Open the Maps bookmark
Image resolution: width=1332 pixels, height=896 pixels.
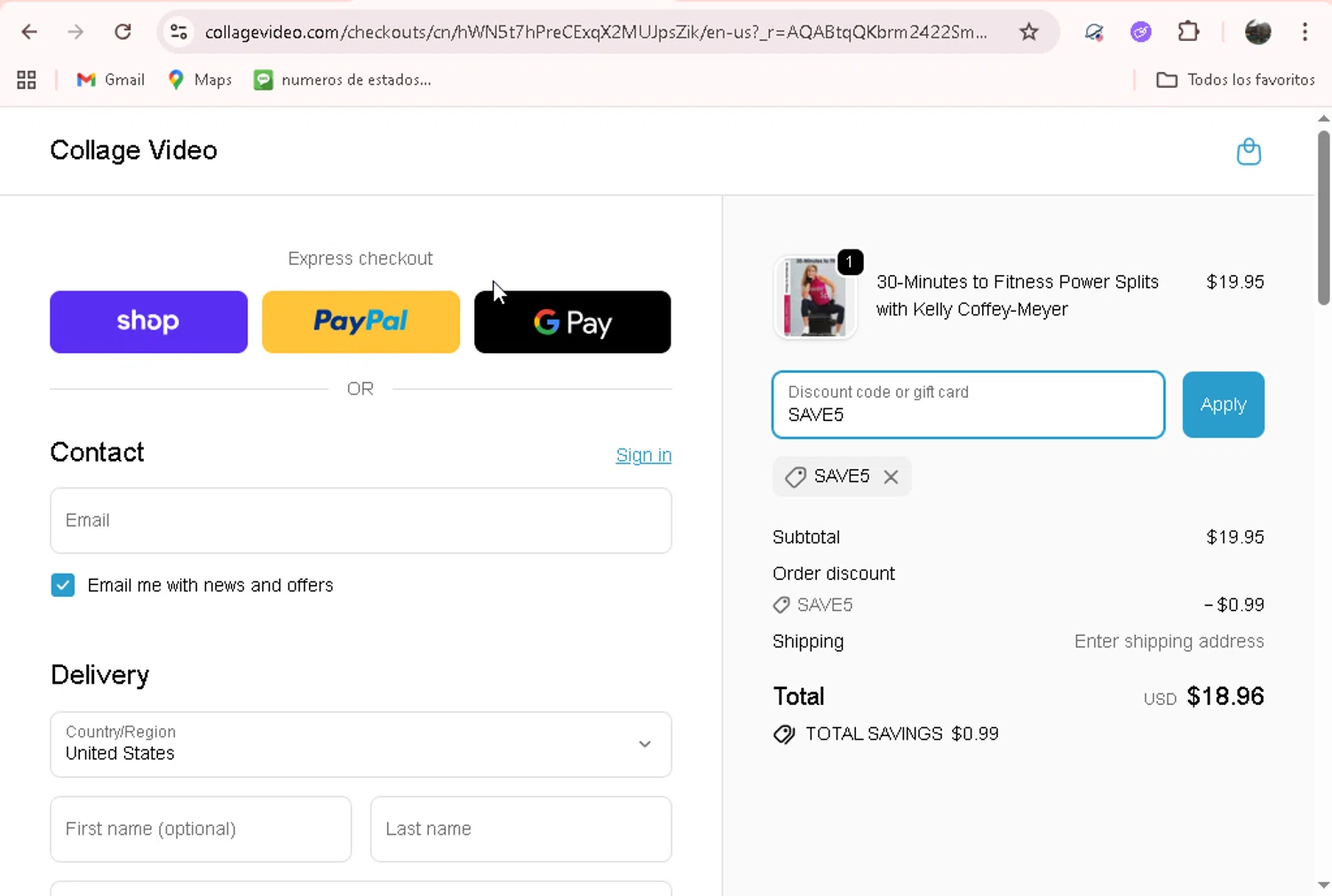(x=201, y=80)
